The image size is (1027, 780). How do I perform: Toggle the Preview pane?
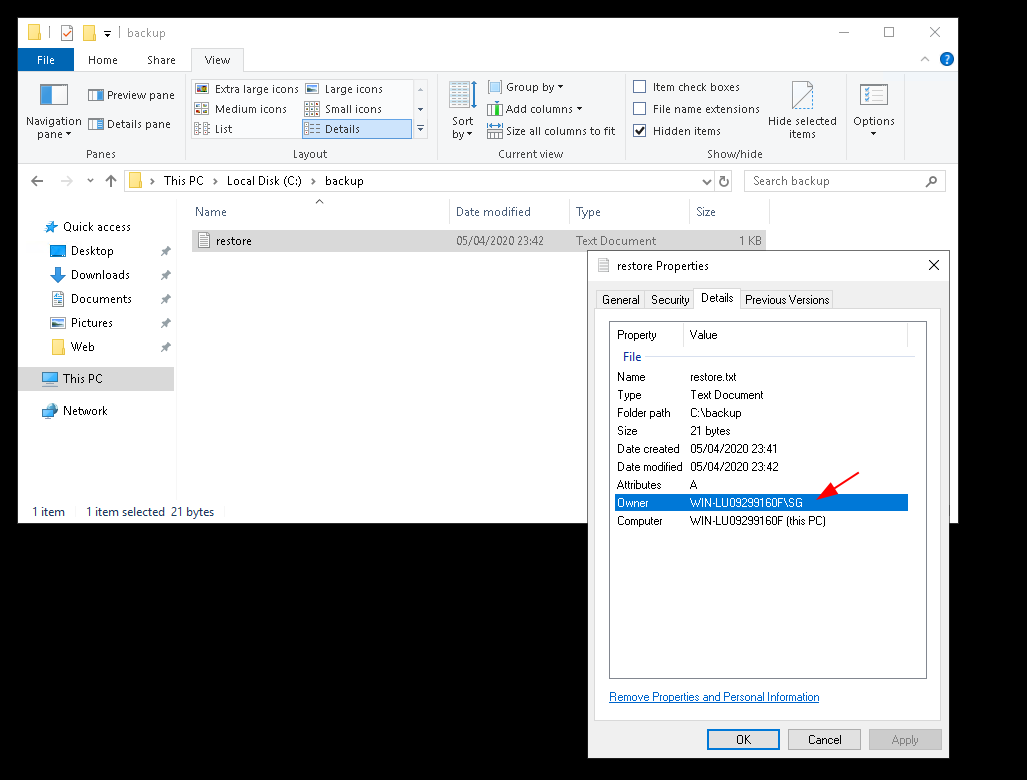(x=131, y=95)
